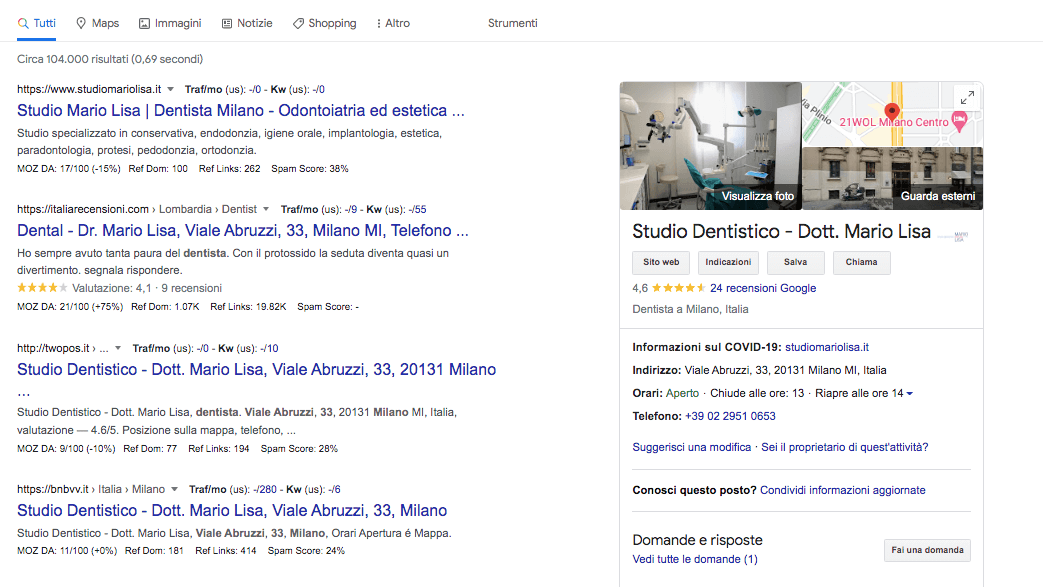
Task: Expand the opening hours dropdown arrow
Action: (910, 393)
